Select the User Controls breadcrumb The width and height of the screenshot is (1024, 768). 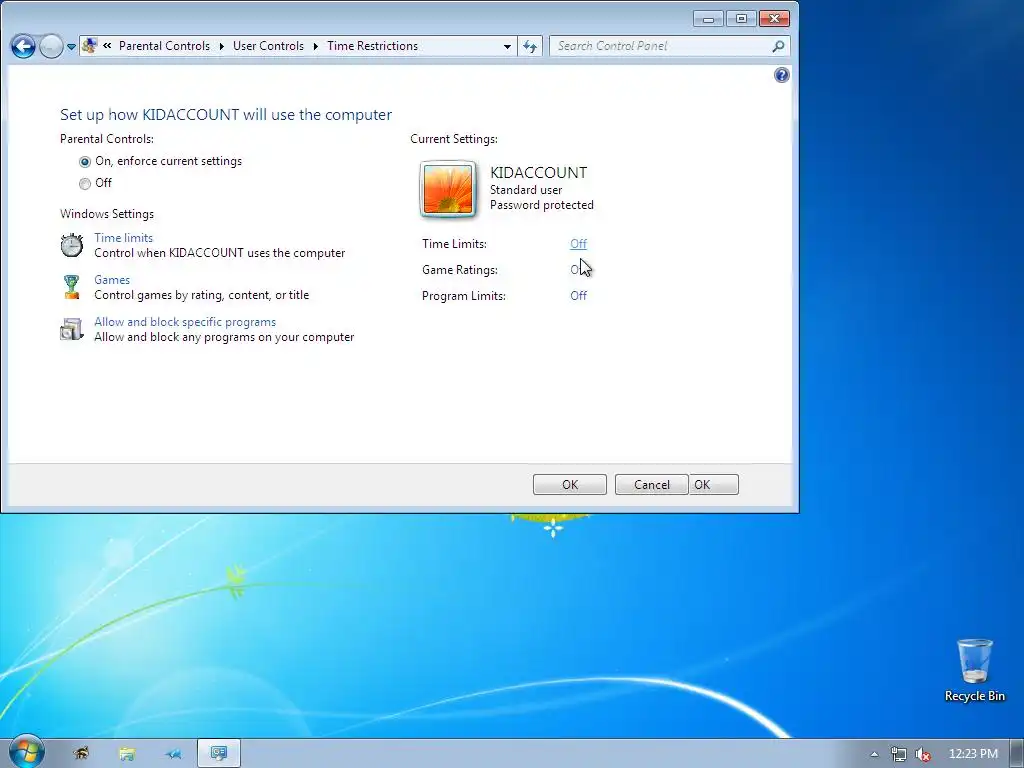click(268, 46)
